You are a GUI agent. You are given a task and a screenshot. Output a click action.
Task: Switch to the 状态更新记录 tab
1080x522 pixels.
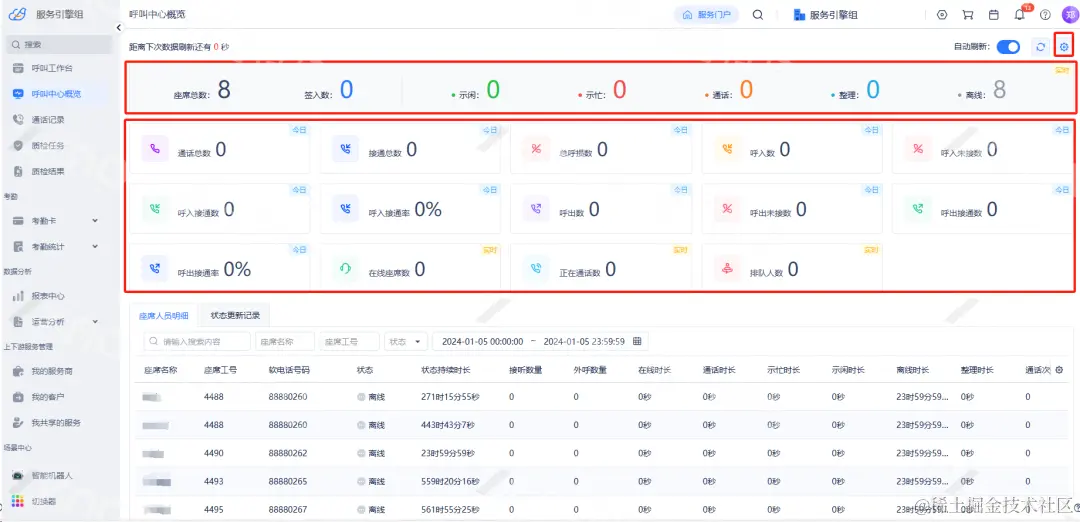pyautogui.click(x=236, y=315)
